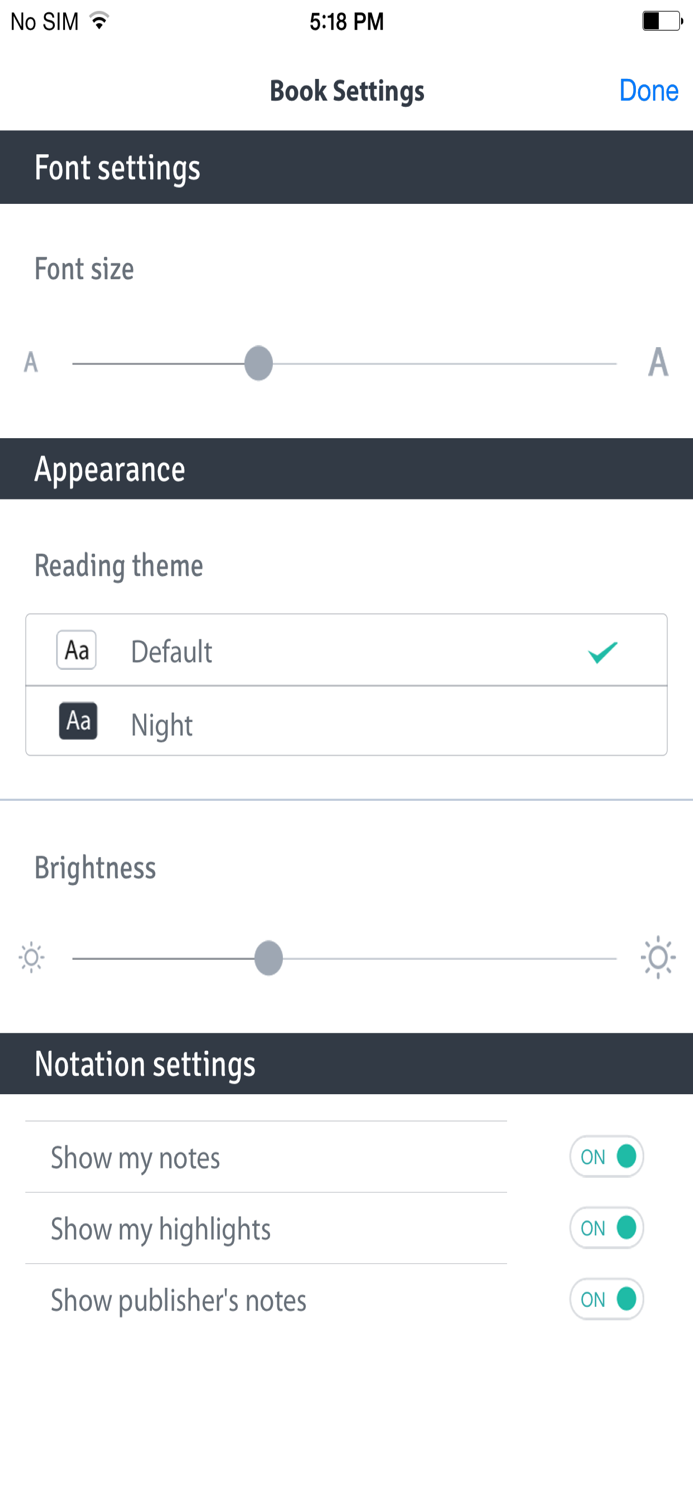Tap the Show publisher's notes label
Image resolution: width=693 pixels, height=1500 pixels.
178,1300
